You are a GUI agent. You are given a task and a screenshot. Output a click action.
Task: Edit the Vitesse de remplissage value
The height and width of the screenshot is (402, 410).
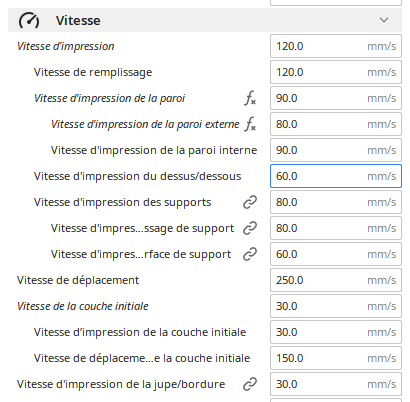click(x=336, y=72)
